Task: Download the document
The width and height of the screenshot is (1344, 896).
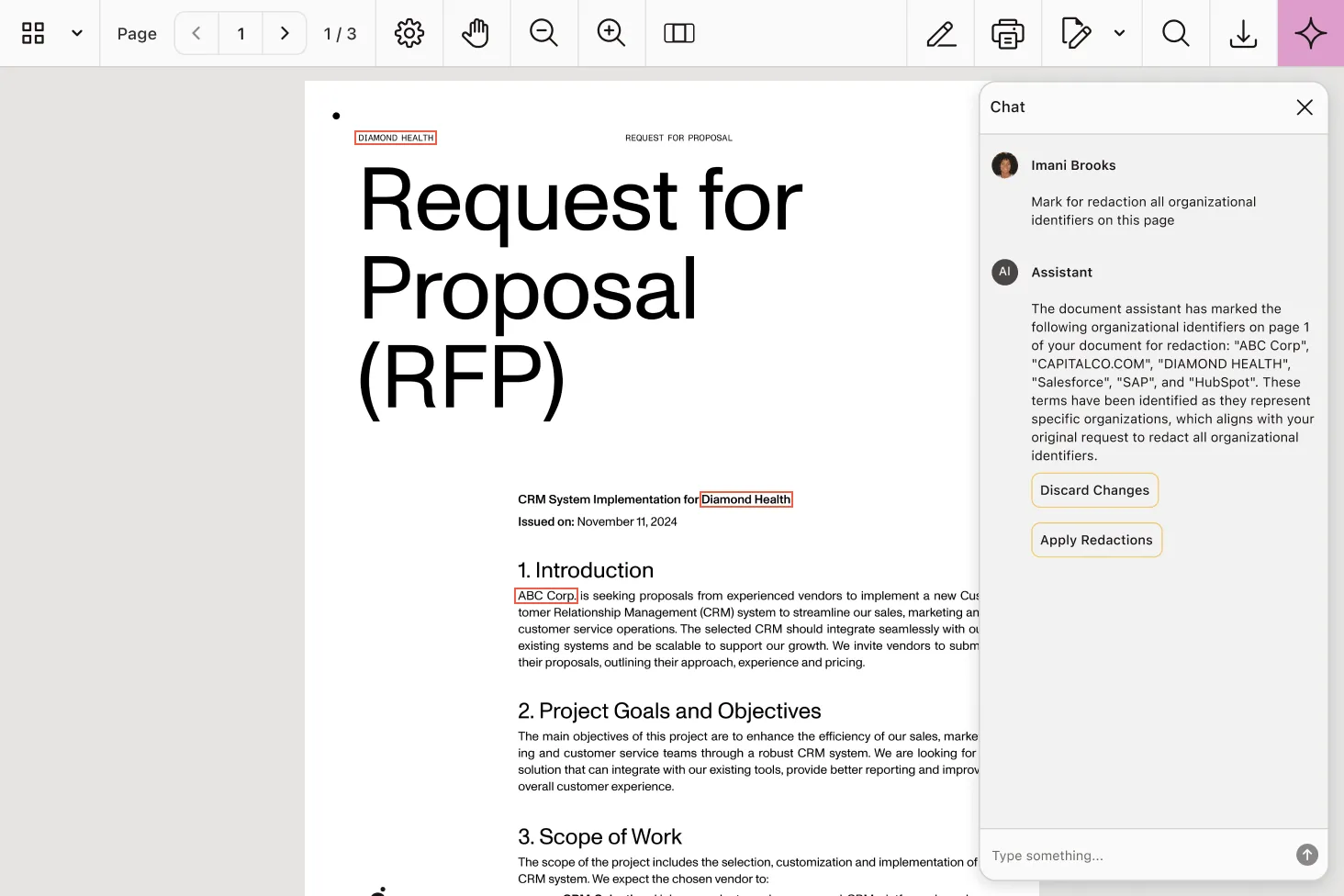Action: tap(1243, 33)
